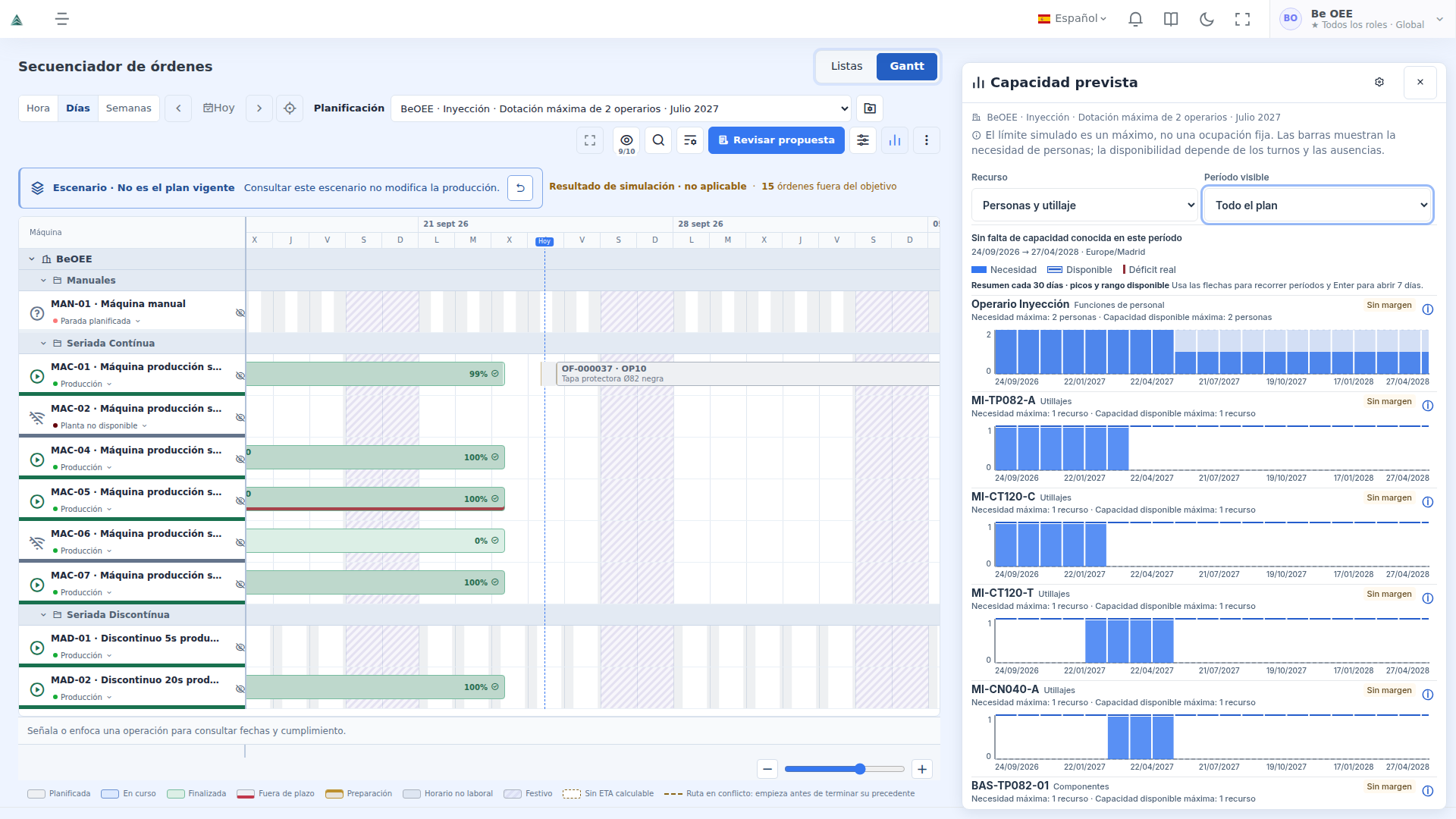Screen dimensions: 1456x819
Task: Toggle visibility of MAC-01 row
Action: (x=240, y=376)
